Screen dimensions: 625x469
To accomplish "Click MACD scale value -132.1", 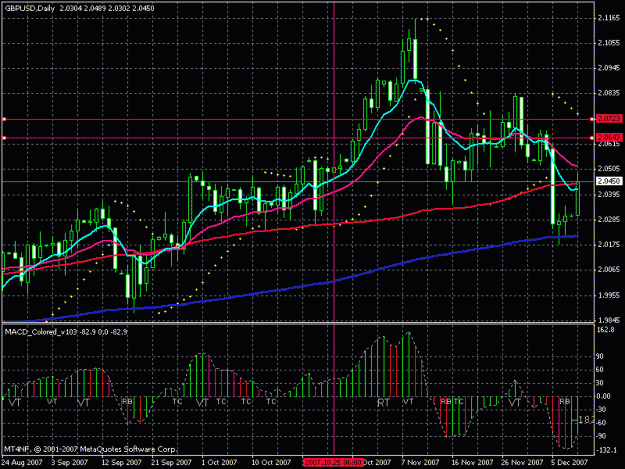I will (x=607, y=450).
